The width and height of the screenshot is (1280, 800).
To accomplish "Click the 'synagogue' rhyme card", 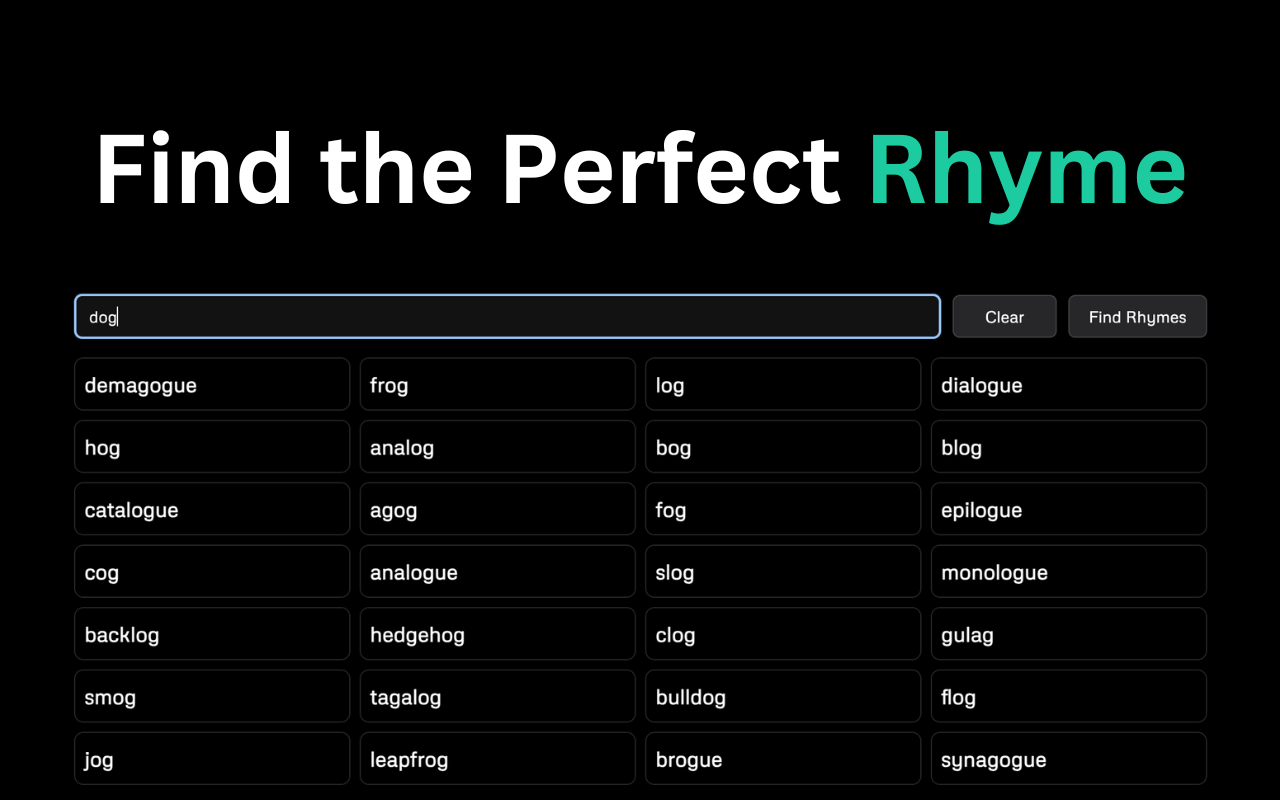I will [1068, 759].
